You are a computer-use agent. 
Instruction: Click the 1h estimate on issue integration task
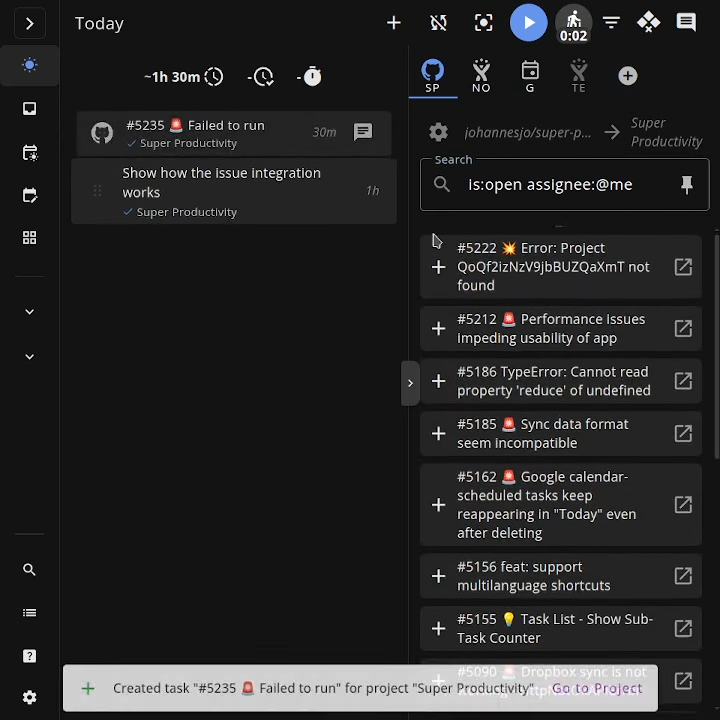pyautogui.click(x=372, y=191)
